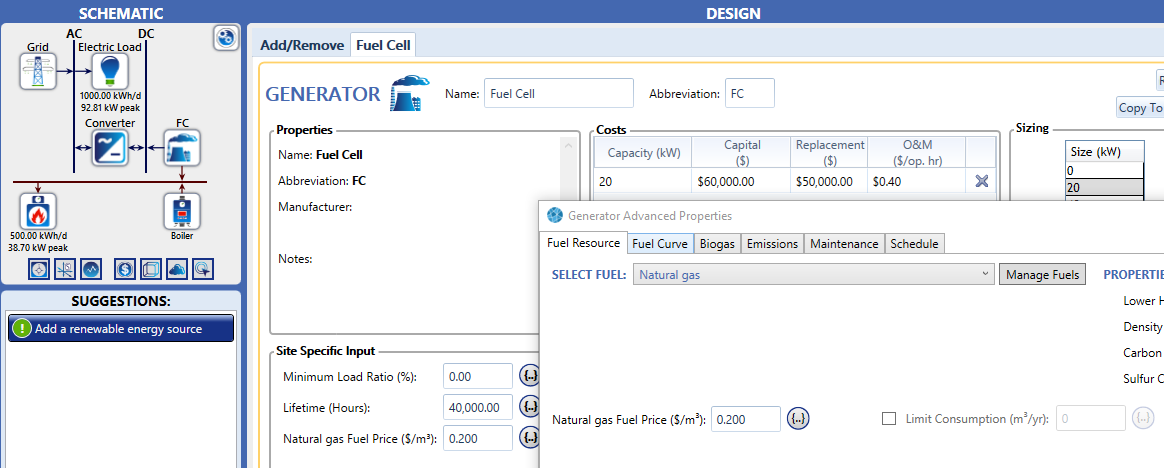Image resolution: width=1164 pixels, height=468 pixels.
Task: Open the Boiler component icon
Action: pyautogui.click(x=182, y=212)
